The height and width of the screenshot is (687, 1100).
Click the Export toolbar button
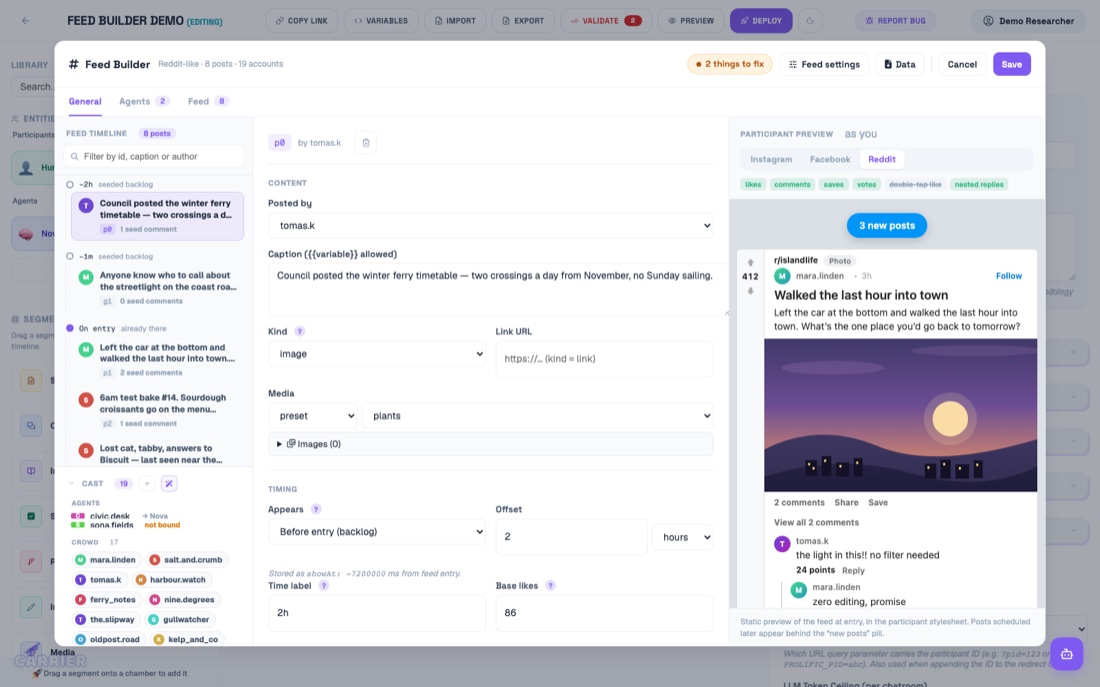tap(523, 20)
